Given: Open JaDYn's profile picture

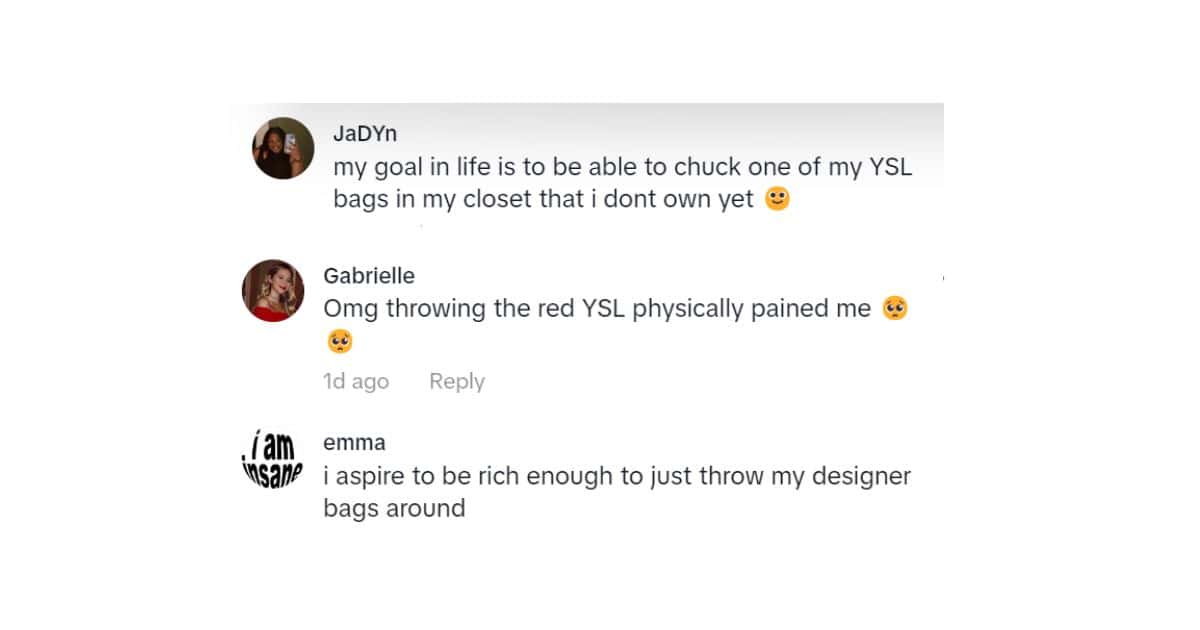Looking at the screenshot, I should pyautogui.click(x=283, y=148).
